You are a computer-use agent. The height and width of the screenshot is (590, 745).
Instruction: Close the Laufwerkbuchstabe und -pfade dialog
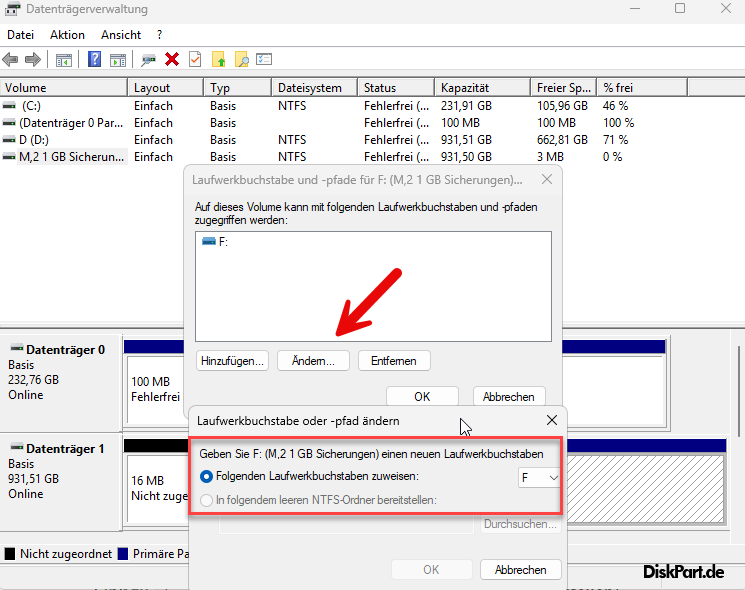(547, 180)
